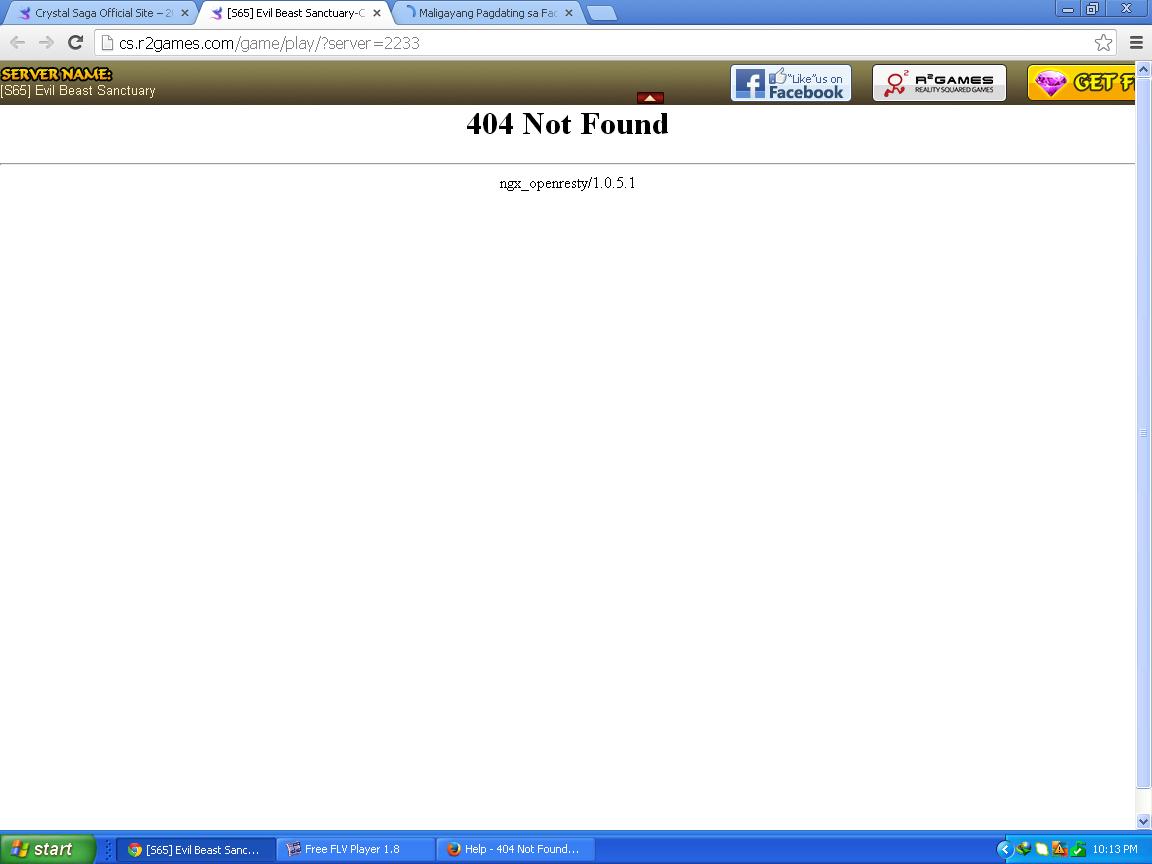Image resolution: width=1152 pixels, height=864 pixels.
Task: Open the Chrome menu (three bars)
Action: (x=1136, y=42)
